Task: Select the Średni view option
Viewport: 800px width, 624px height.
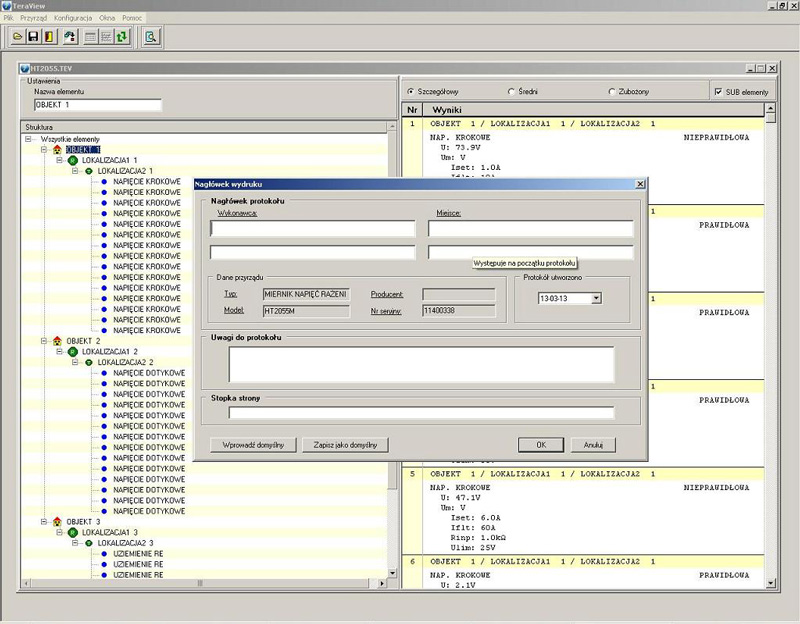Action: (511, 91)
